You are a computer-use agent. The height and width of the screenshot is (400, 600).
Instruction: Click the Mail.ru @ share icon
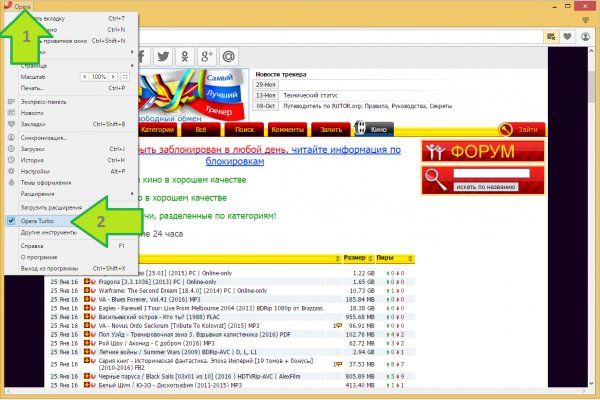[230, 57]
